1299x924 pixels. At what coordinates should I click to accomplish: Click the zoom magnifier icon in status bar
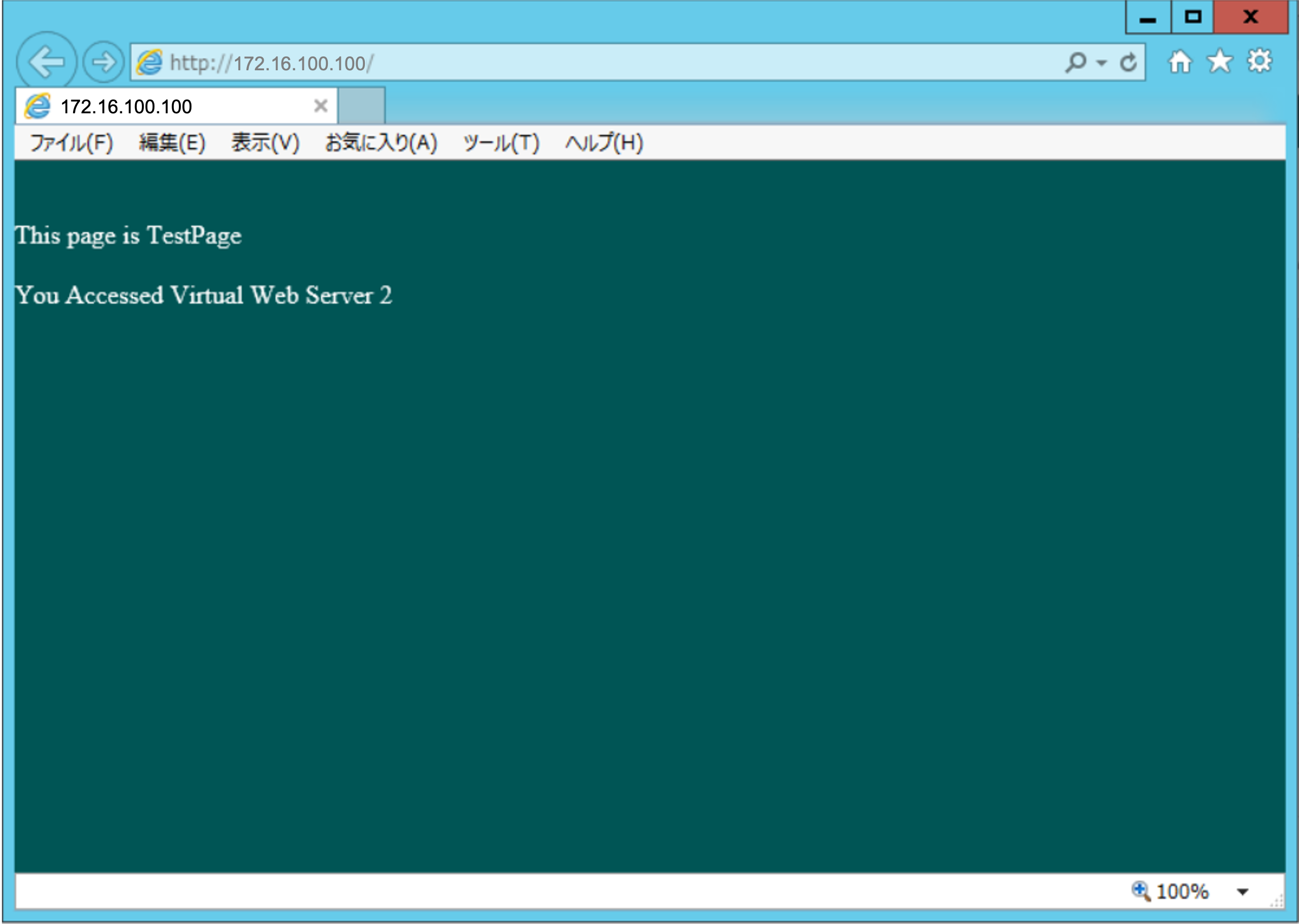tap(1140, 891)
